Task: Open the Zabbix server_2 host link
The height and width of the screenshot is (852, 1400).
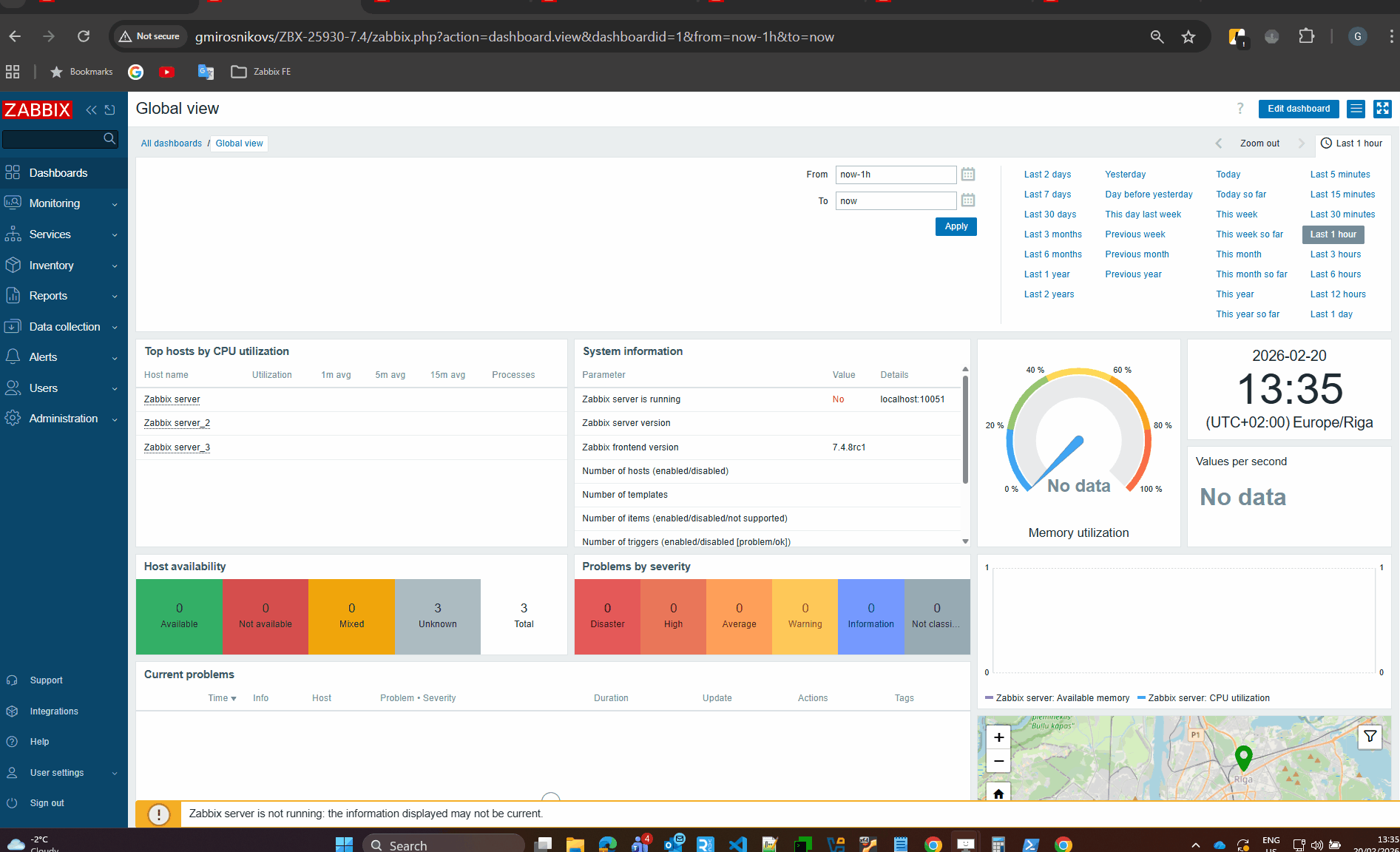Action: (177, 423)
